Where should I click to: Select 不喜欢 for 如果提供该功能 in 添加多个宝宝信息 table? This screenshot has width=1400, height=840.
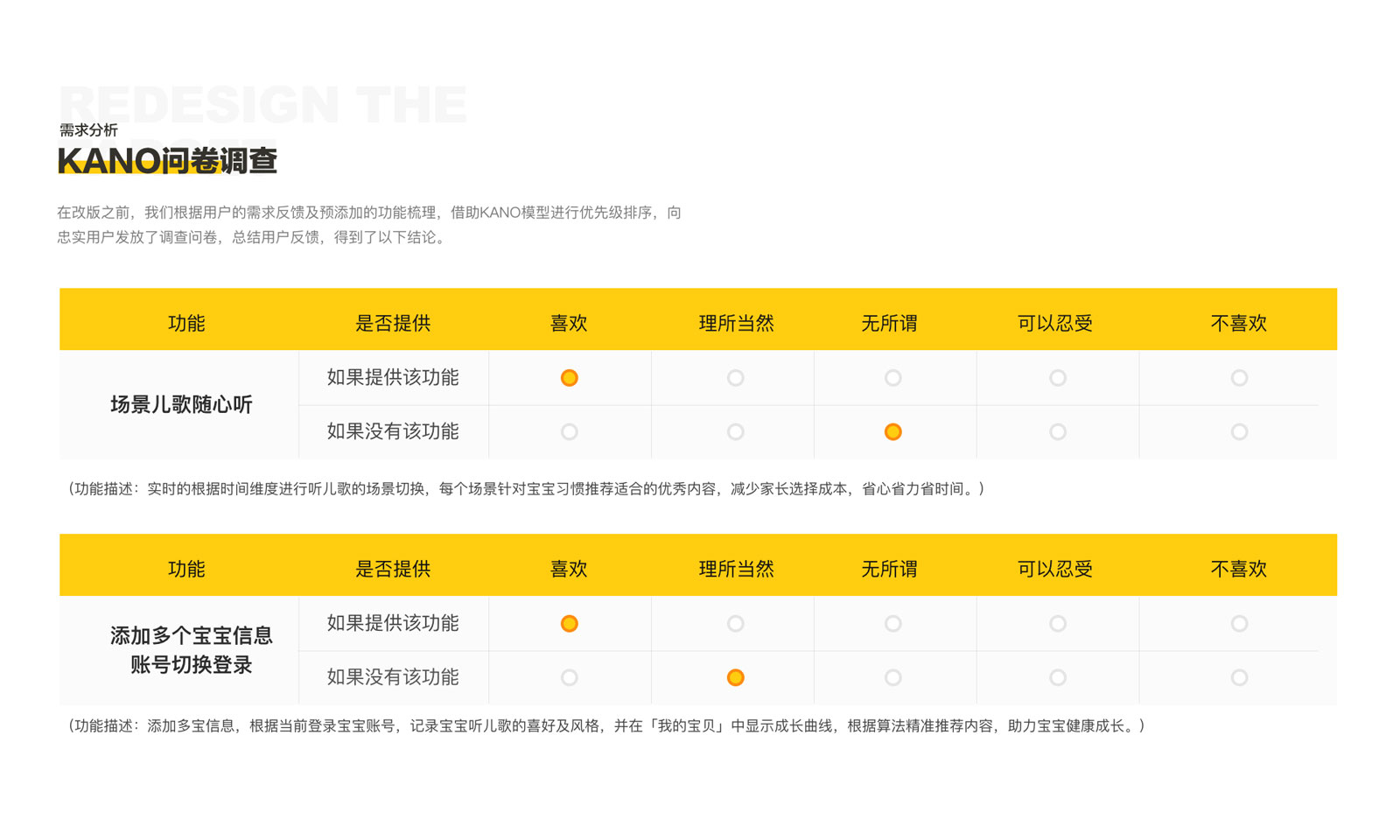click(1239, 624)
